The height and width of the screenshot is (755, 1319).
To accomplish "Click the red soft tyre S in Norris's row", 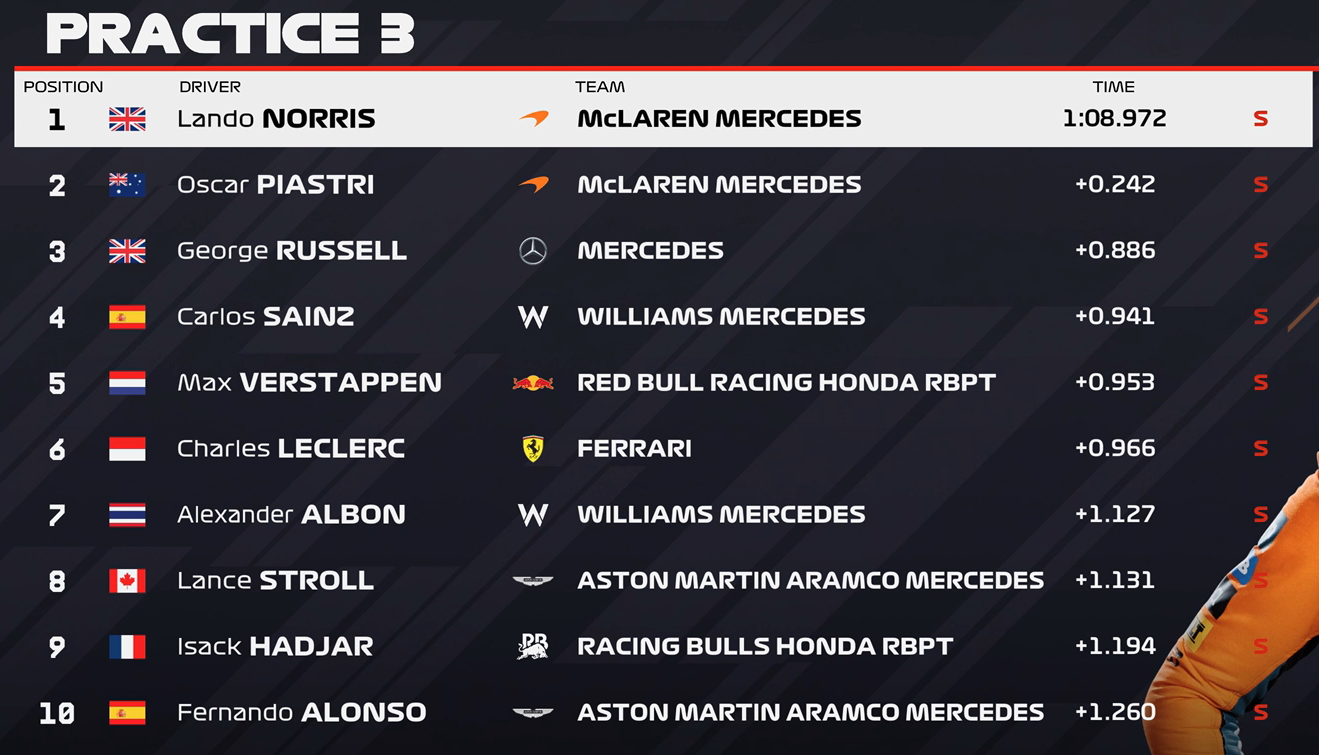I will (x=1261, y=119).
